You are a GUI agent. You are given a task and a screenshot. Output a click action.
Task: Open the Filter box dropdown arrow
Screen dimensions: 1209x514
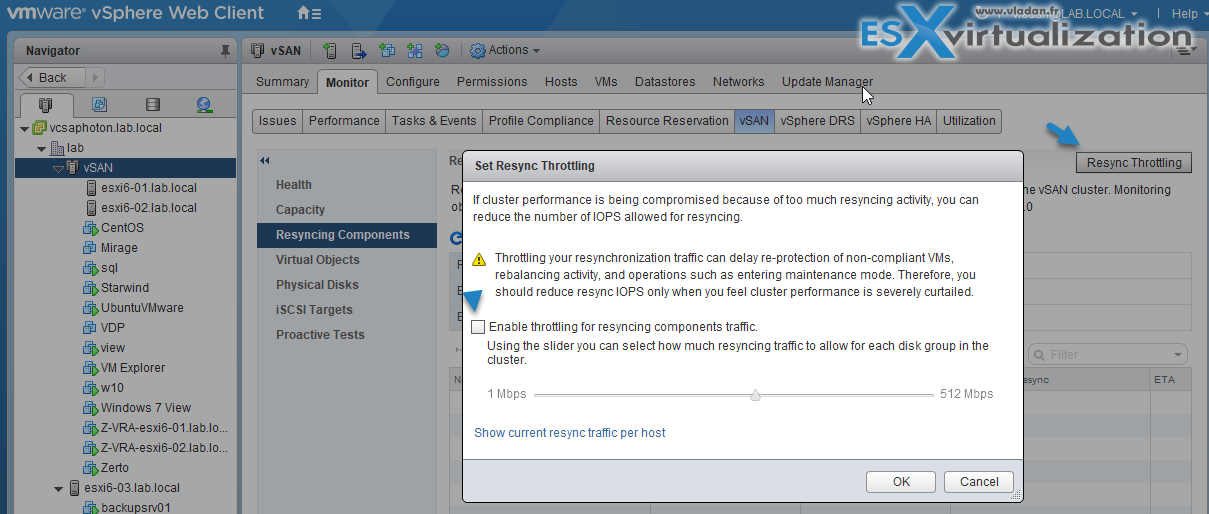1180,355
